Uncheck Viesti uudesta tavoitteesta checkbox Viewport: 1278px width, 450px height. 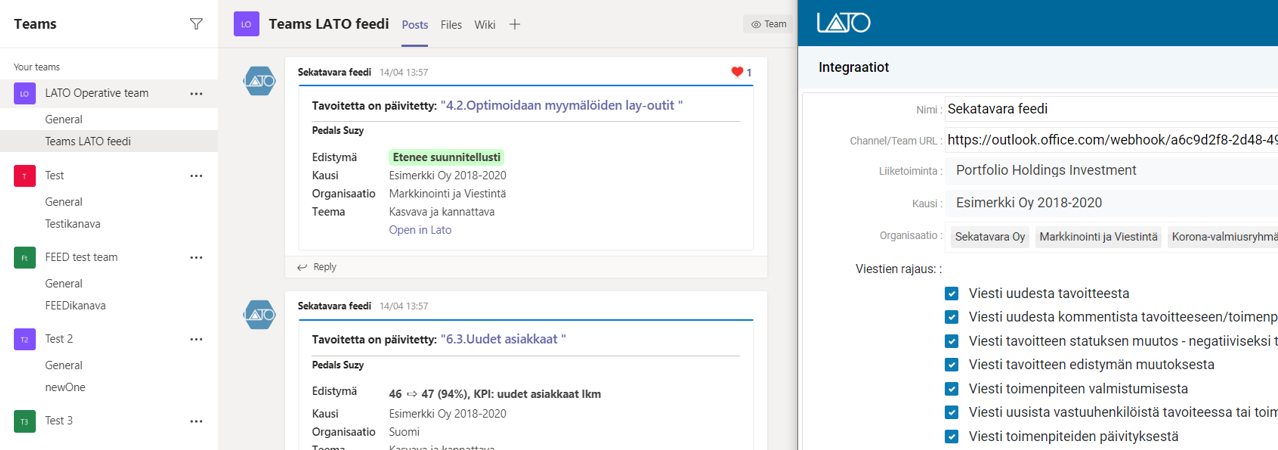951,293
